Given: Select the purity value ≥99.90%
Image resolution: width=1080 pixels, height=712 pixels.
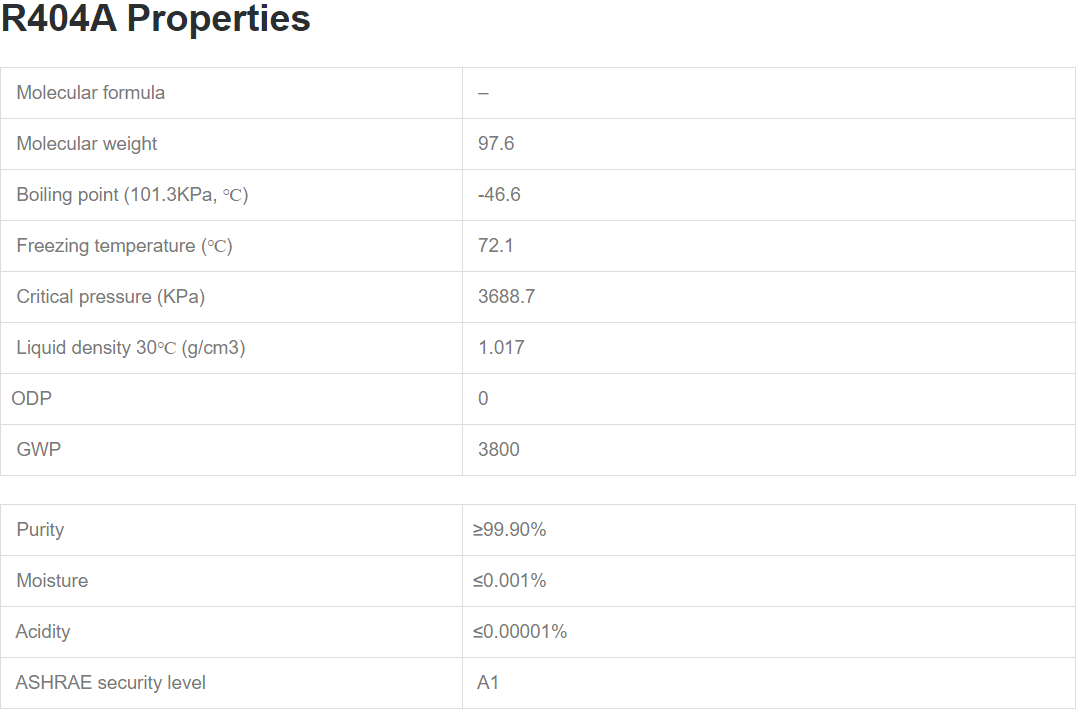Looking at the screenshot, I should (x=510, y=530).
